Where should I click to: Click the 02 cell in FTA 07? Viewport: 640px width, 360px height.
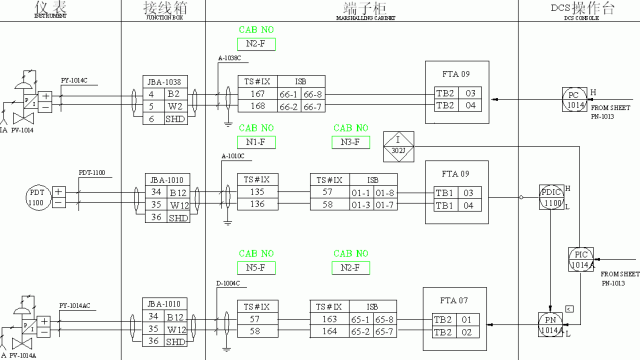(x=467, y=332)
